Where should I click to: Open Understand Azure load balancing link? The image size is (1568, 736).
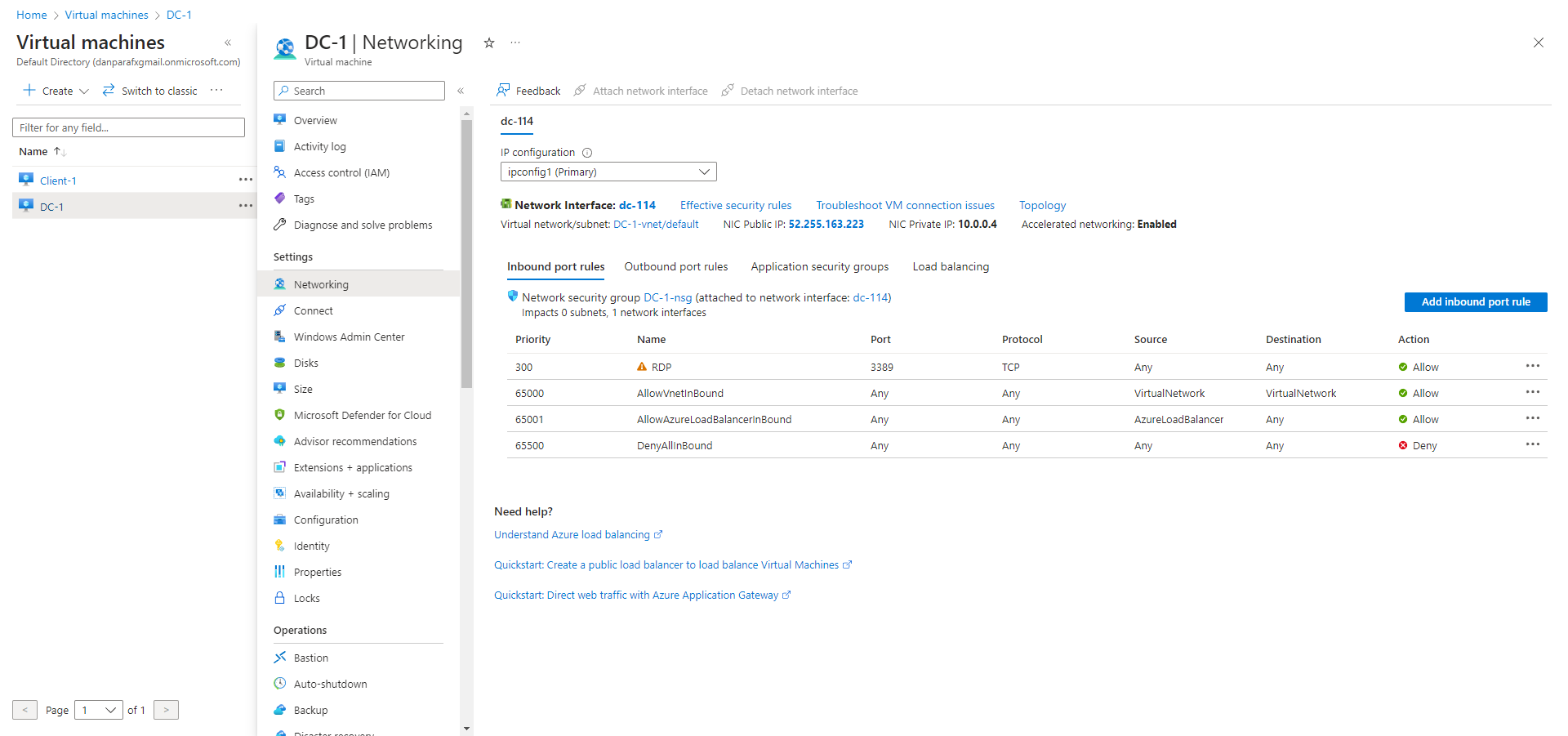pos(578,534)
